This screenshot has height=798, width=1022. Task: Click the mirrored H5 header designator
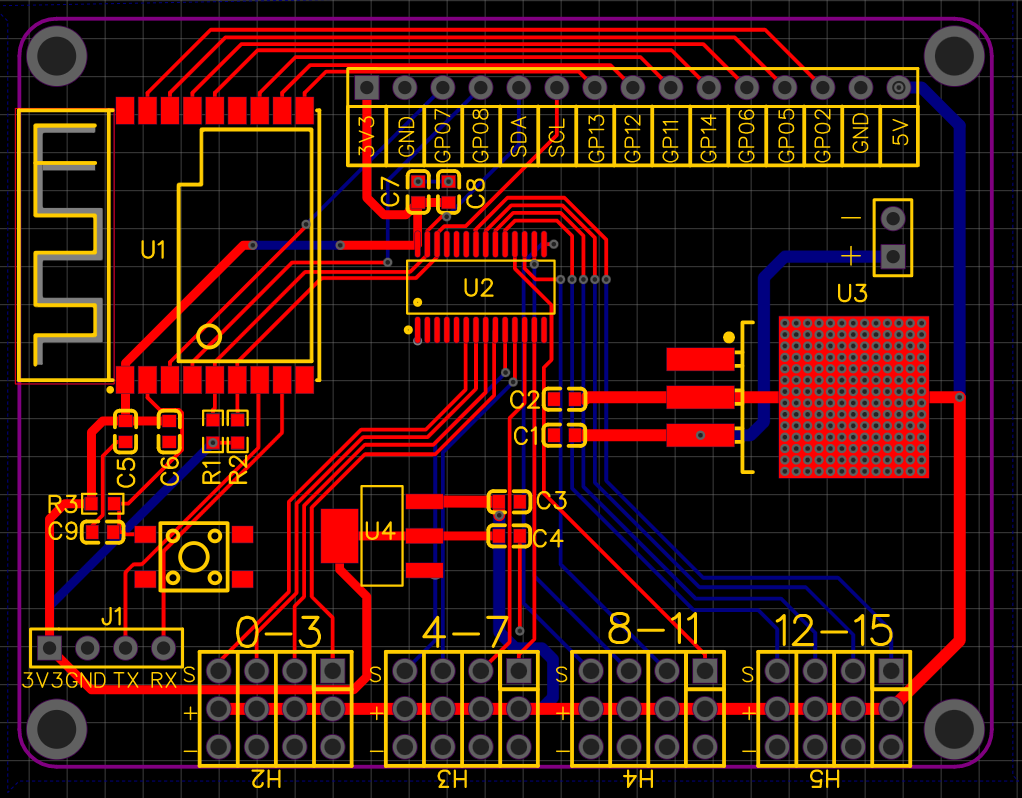click(x=825, y=778)
